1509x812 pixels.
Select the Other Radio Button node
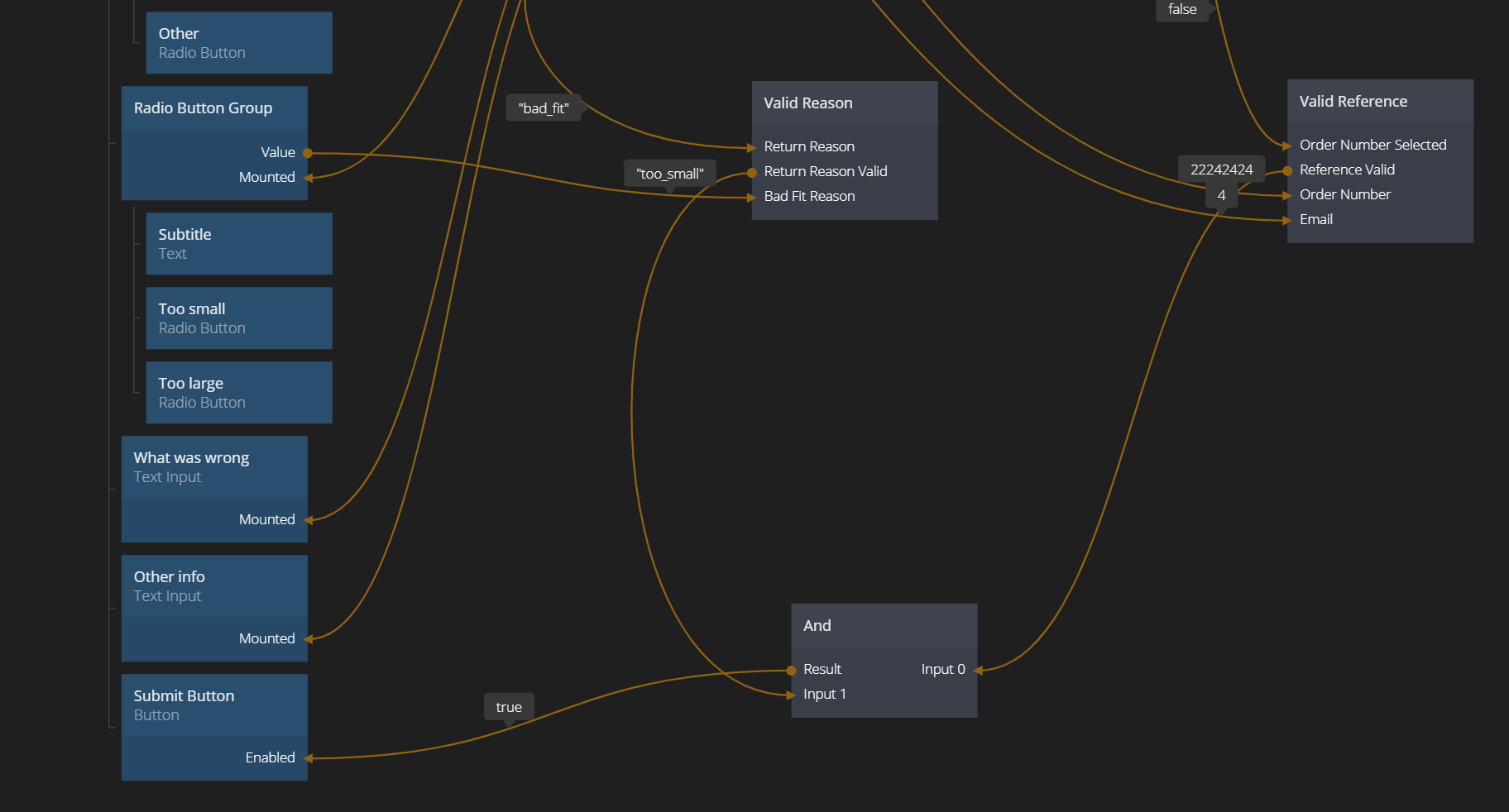pos(238,43)
